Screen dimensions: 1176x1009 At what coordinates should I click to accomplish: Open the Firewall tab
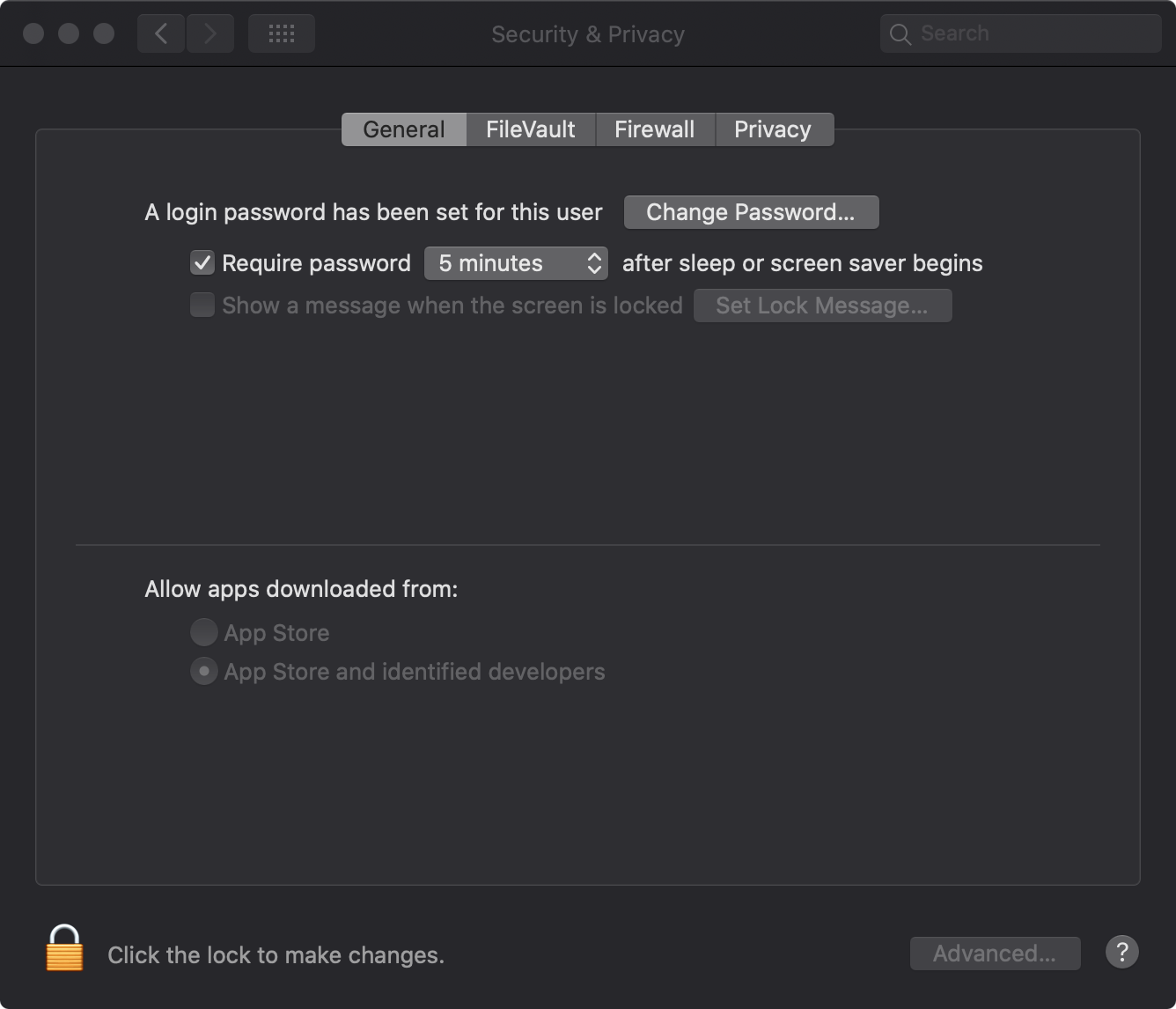pos(655,129)
